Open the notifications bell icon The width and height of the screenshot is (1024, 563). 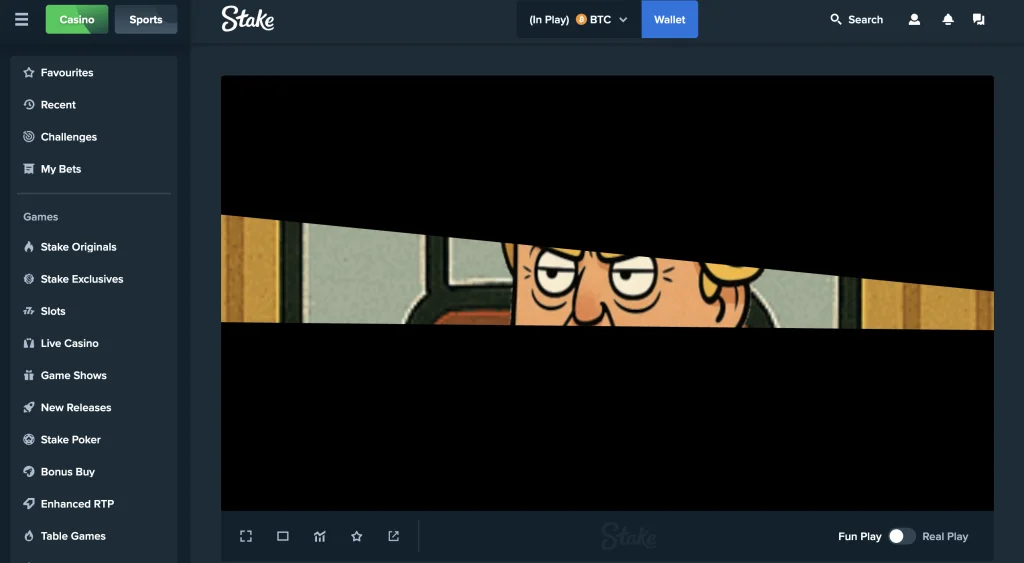pos(948,20)
